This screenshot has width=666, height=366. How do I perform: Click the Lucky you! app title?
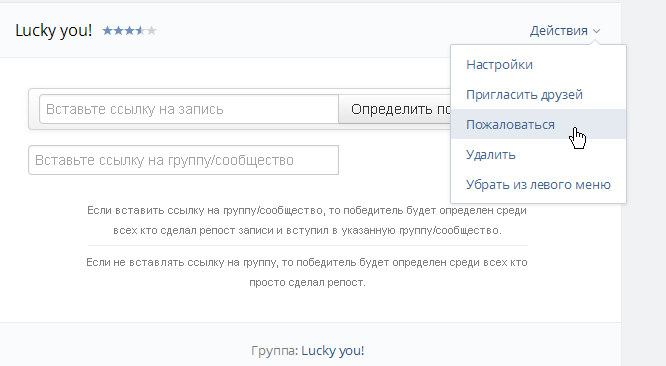(x=54, y=31)
